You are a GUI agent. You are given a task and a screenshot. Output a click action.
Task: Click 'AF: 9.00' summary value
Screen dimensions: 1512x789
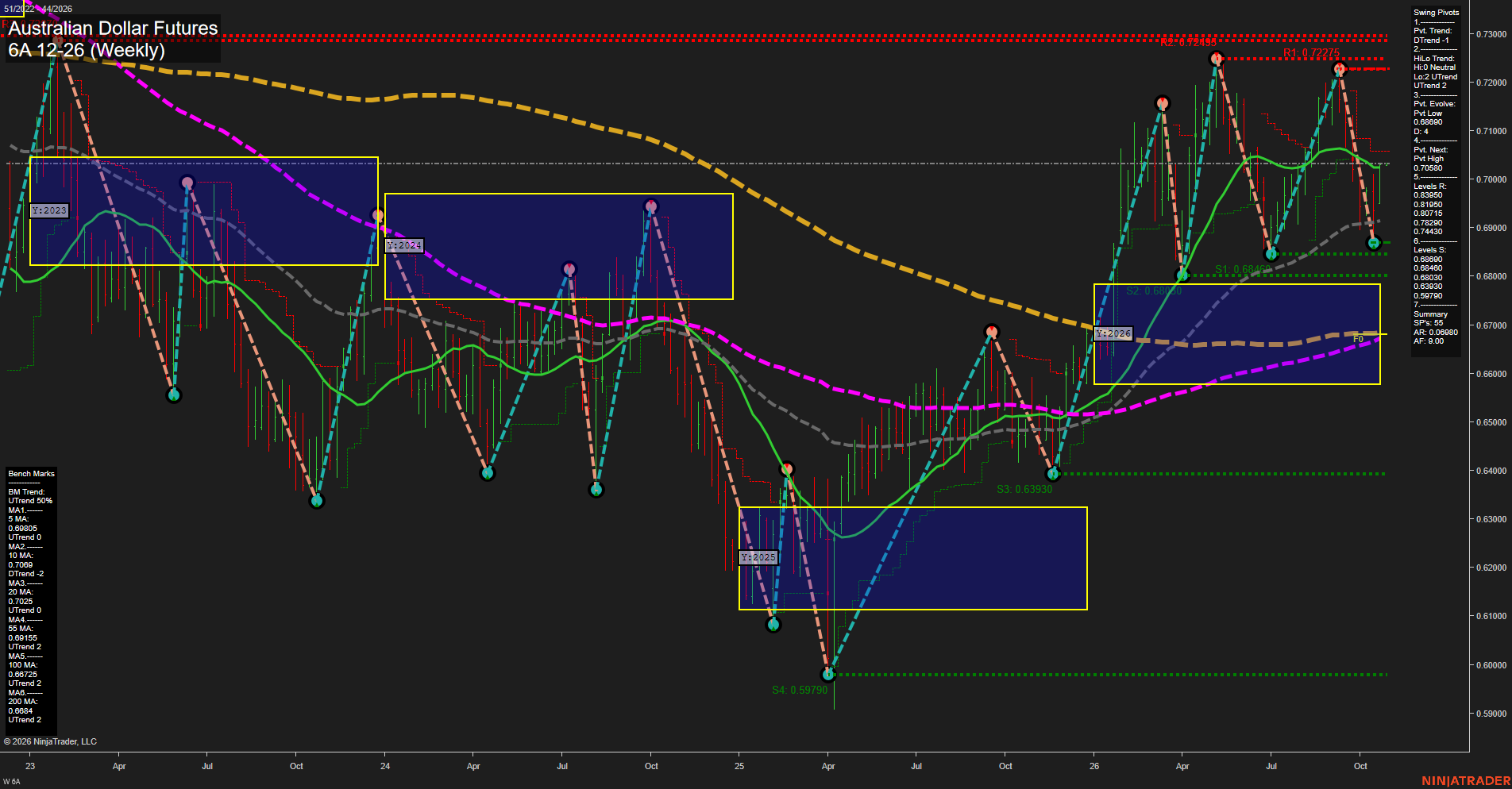coord(1429,341)
